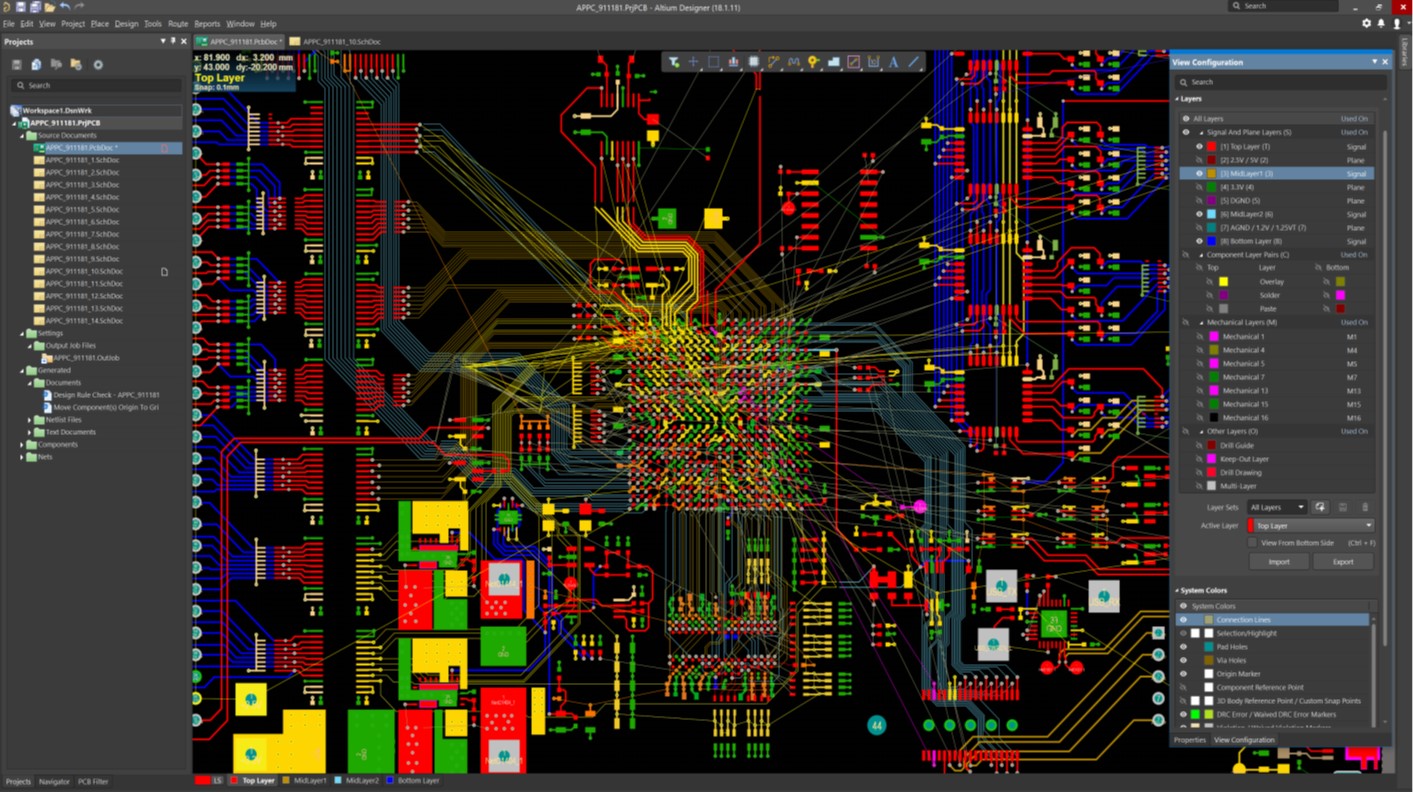Select the place polygon pour tool

pyautogui.click(x=834, y=62)
